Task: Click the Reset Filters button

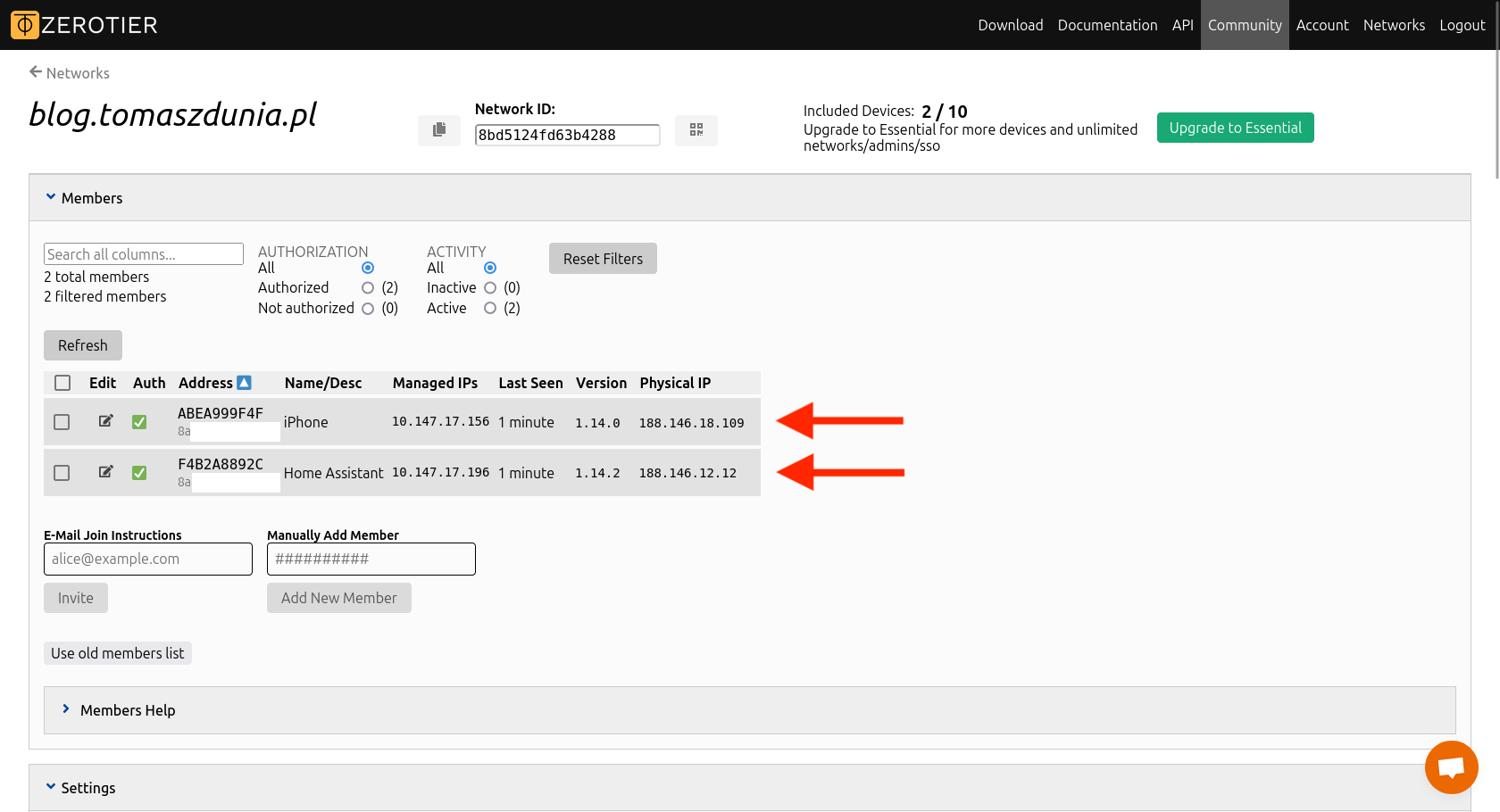Action: pyautogui.click(x=603, y=259)
